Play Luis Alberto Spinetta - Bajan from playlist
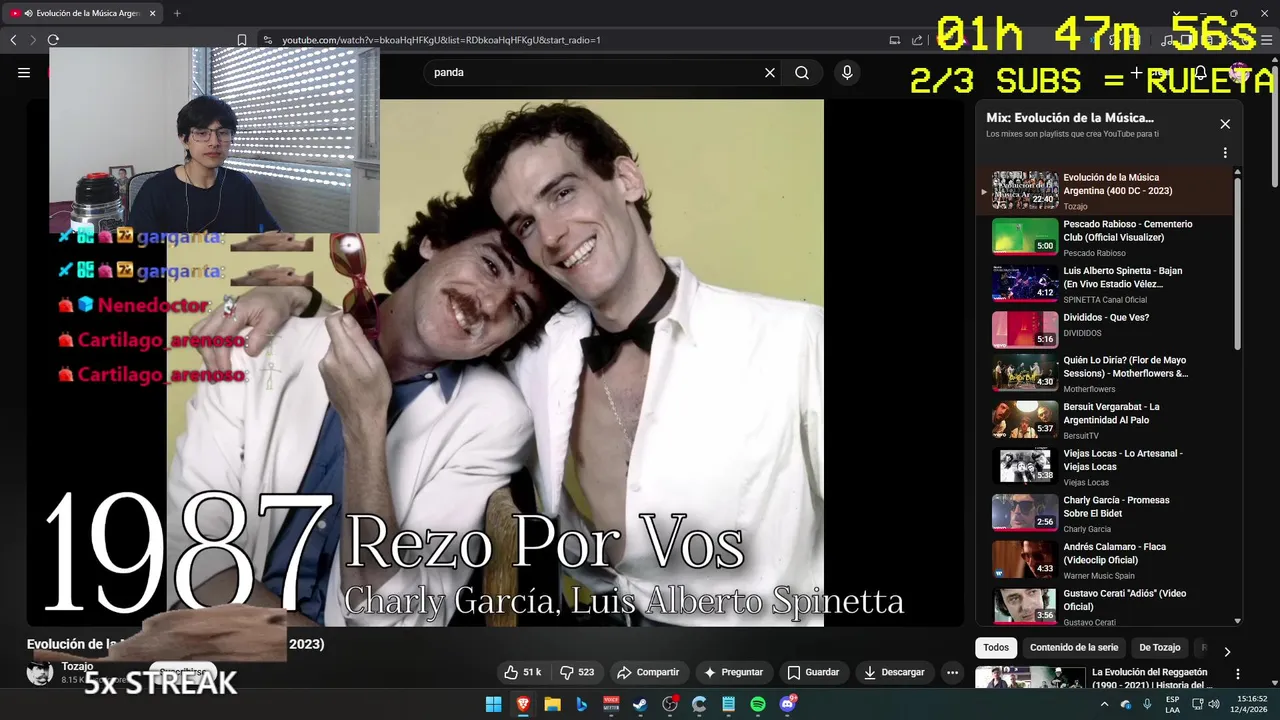The height and width of the screenshot is (720, 1280). pyautogui.click(x=1105, y=284)
